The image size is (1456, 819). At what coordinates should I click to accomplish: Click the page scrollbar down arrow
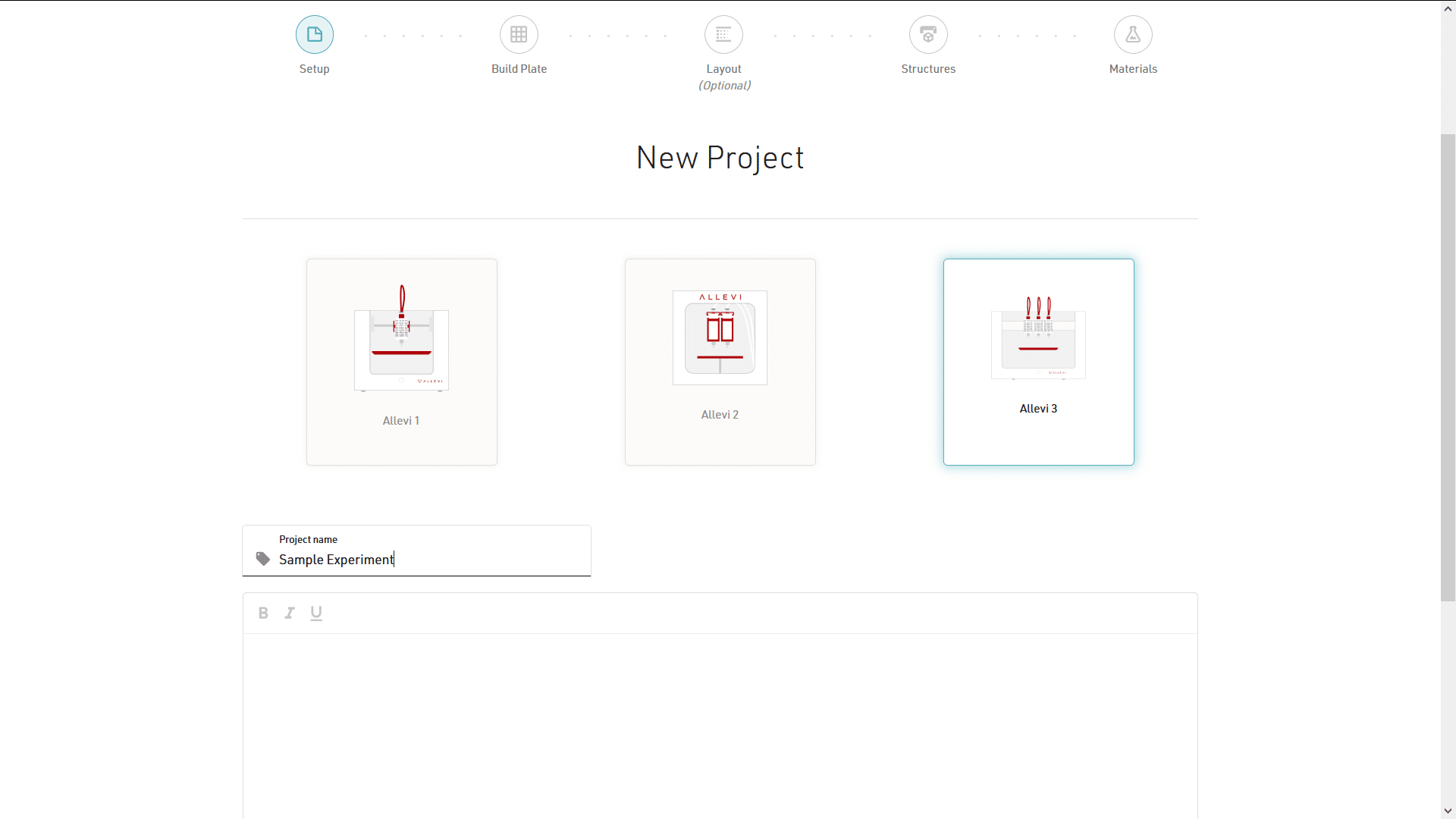(1448, 811)
